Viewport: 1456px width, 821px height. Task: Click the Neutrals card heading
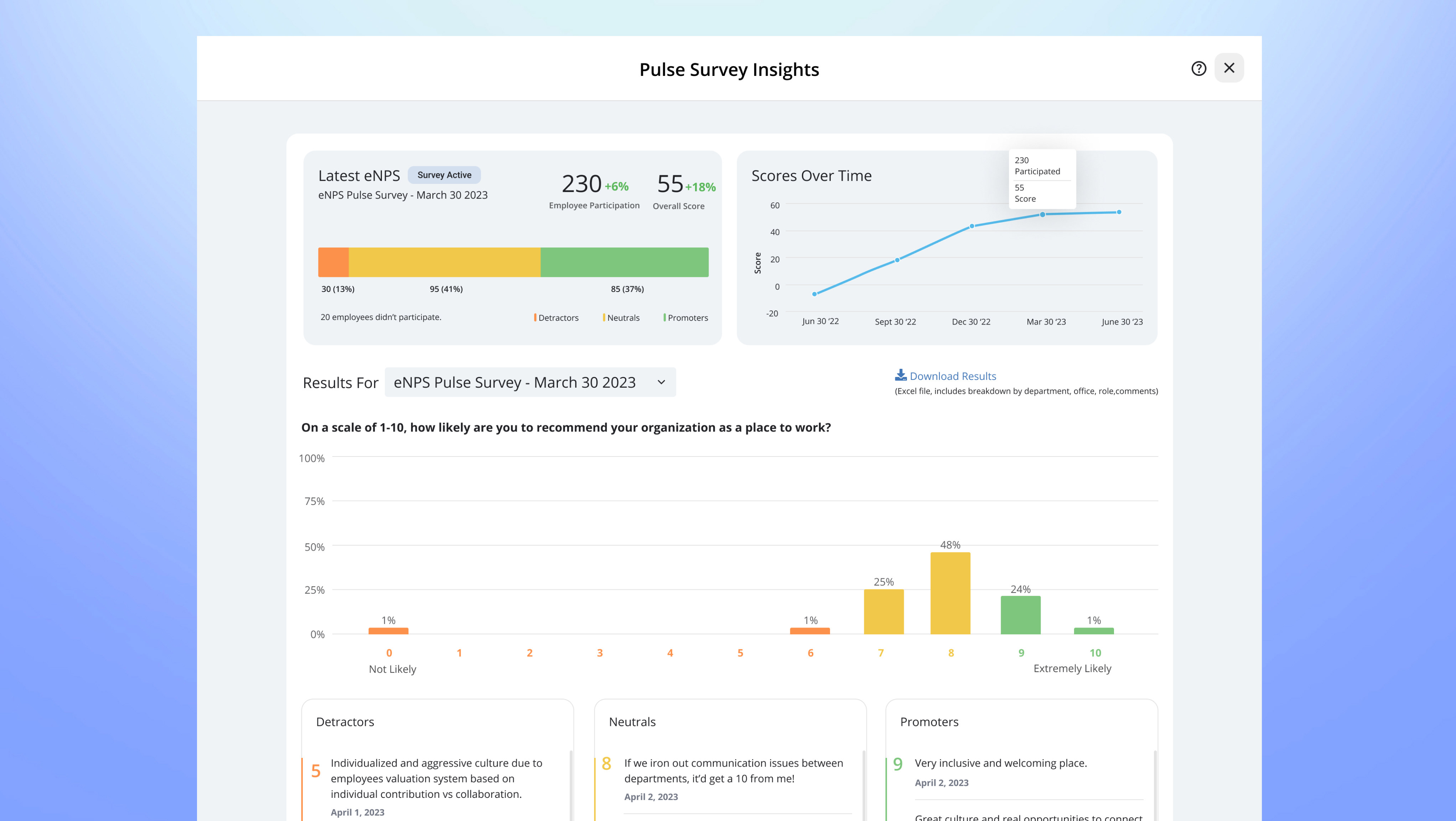tap(632, 722)
